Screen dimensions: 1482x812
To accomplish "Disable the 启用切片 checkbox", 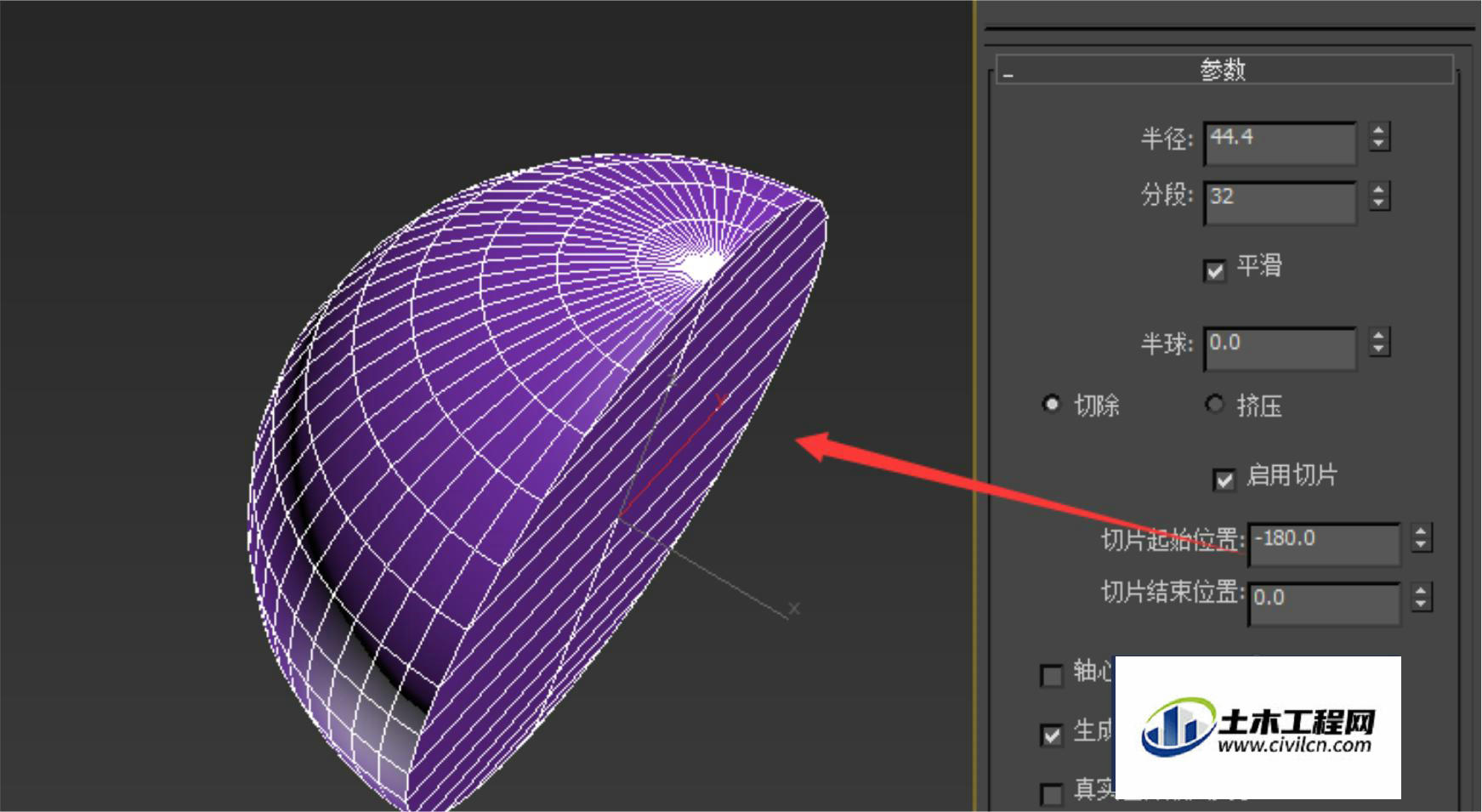I will coord(1224,480).
